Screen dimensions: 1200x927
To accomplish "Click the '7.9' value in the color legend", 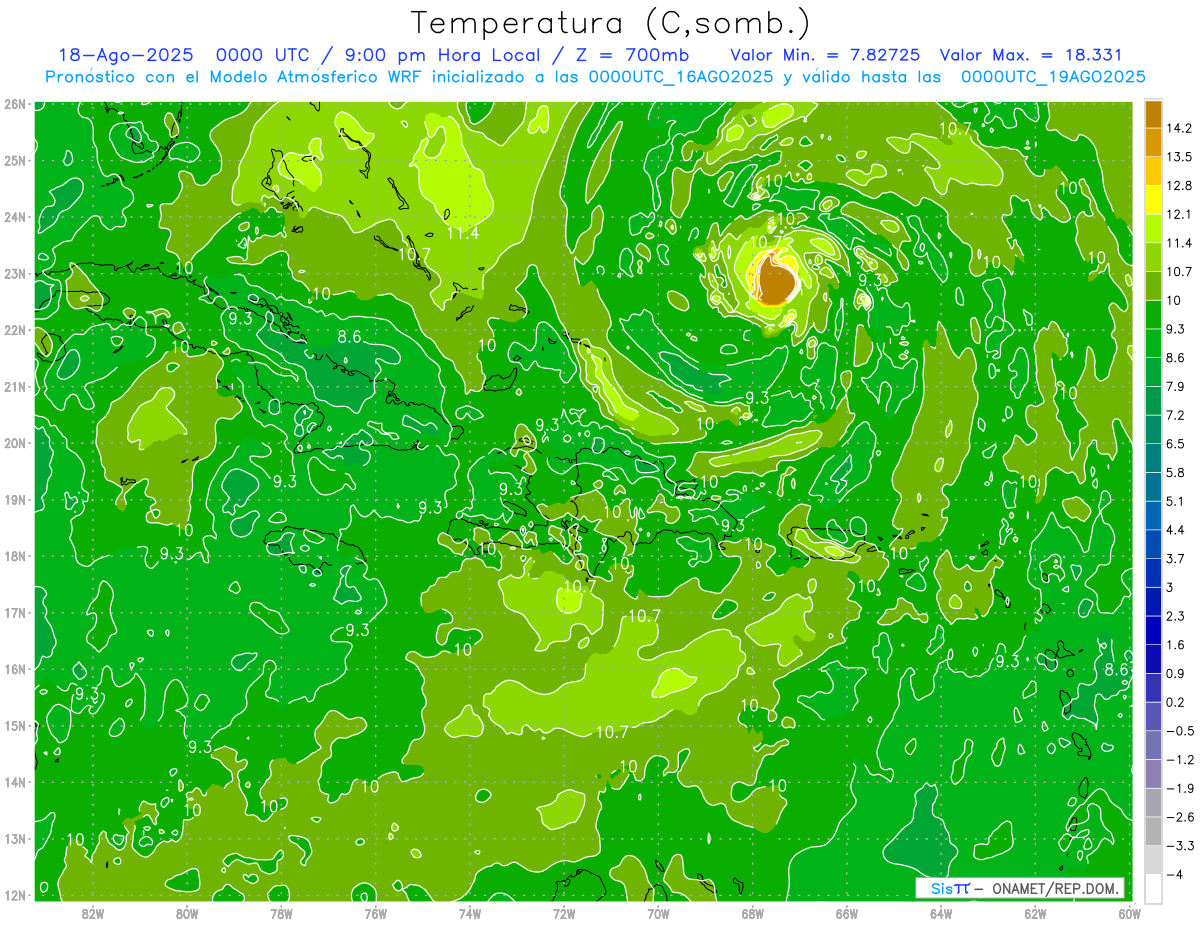I will (x=1178, y=386).
